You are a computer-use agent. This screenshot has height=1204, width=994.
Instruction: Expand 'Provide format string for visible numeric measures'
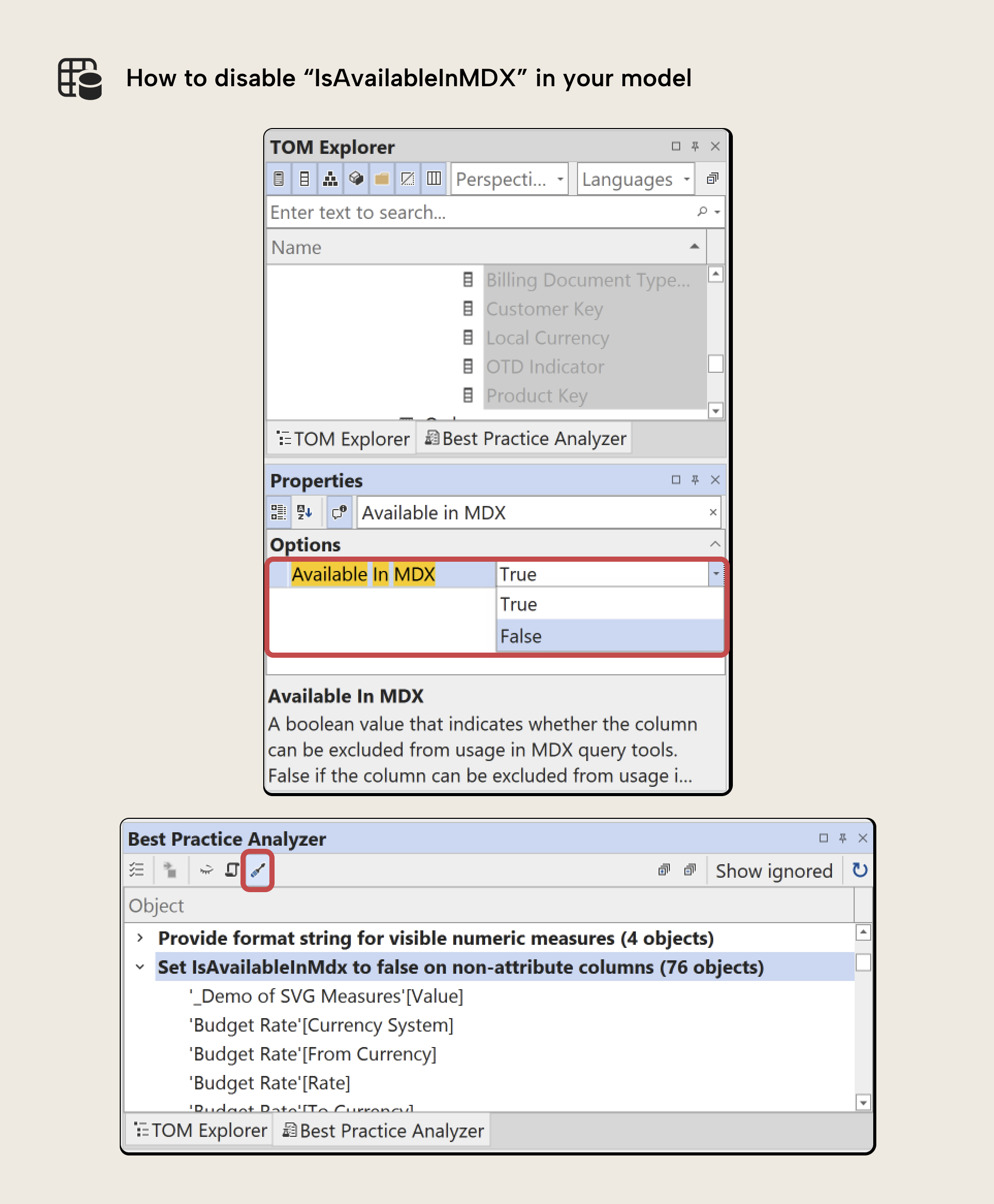(140, 938)
